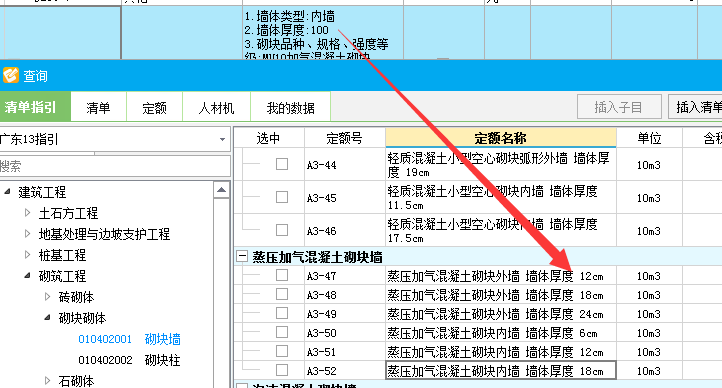Click the tree panel scroll-up arrow

[221, 190]
